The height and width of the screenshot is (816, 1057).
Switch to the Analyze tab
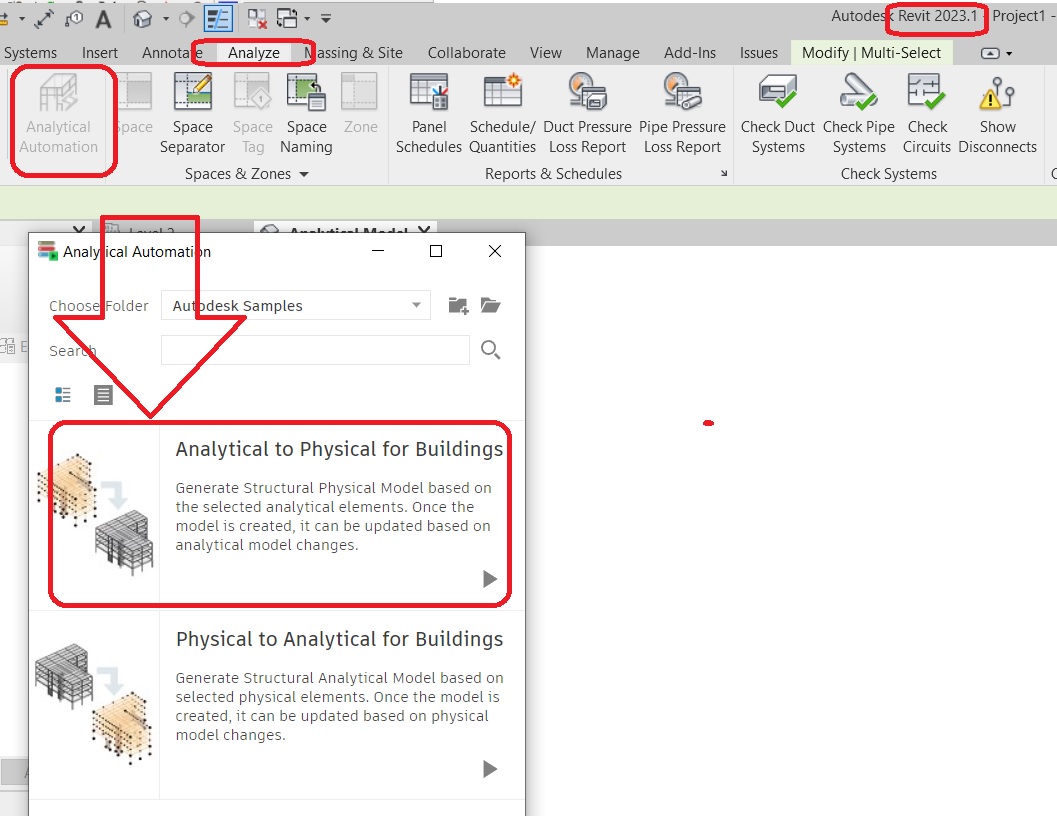(x=253, y=53)
